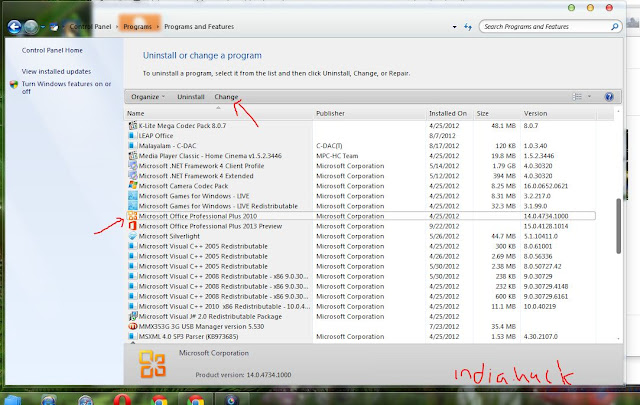This screenshot has height=405, width=640.
Task: Open Opera from the taskbar
Action: pyautogui.click(x=122, y=400)
